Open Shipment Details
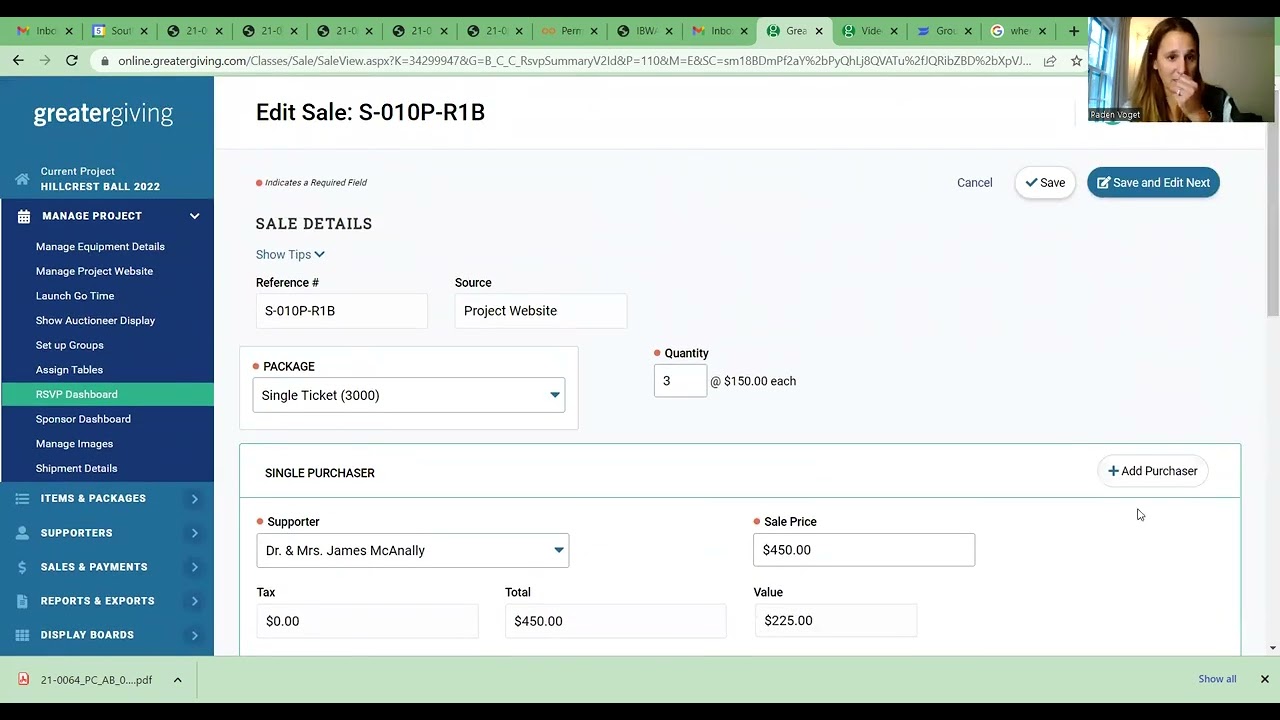Viewport: 1280px width, 720px height. 76,468
